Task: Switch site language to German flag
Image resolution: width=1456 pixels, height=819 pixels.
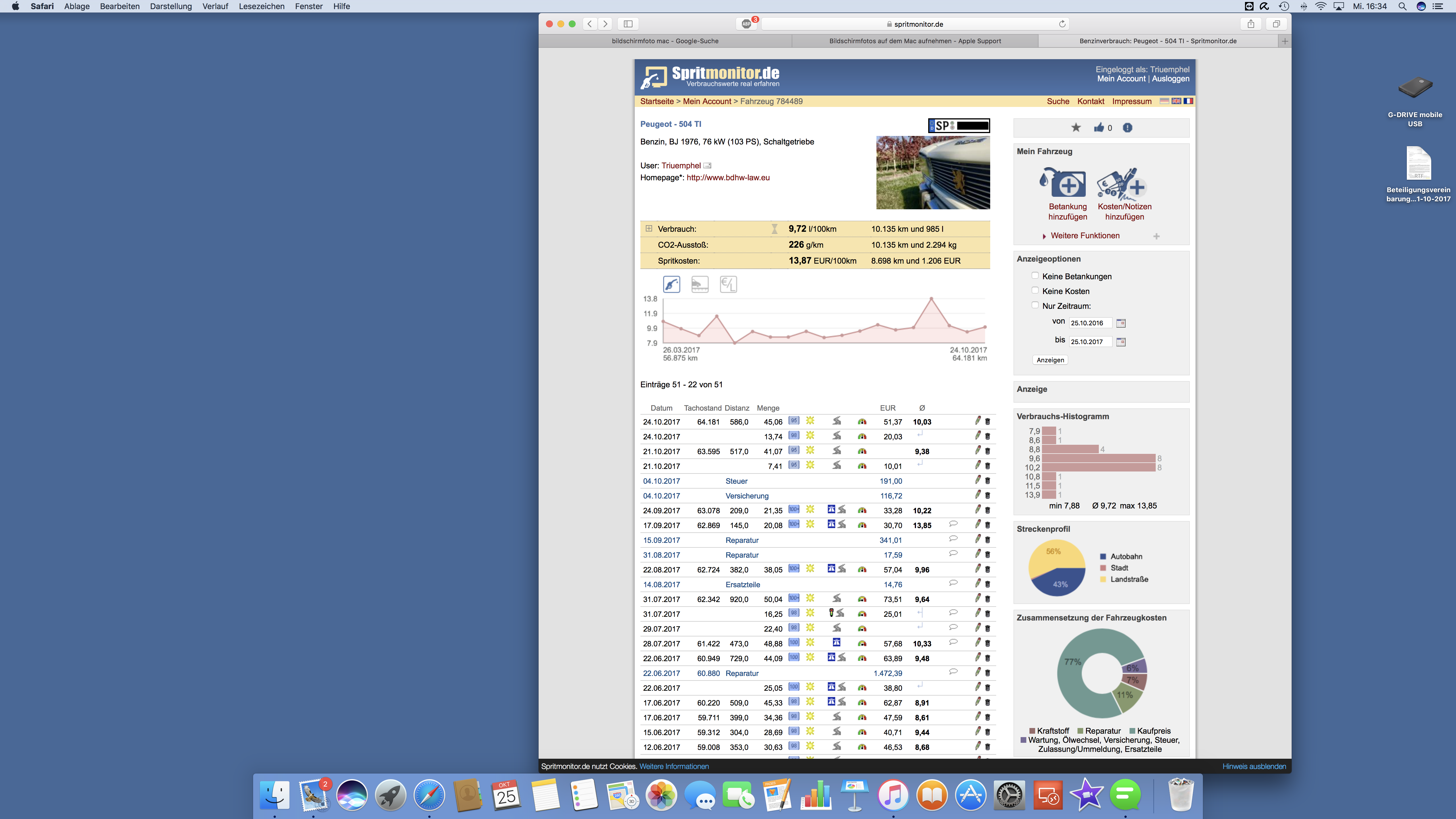Action: [x=1164, y=101]
